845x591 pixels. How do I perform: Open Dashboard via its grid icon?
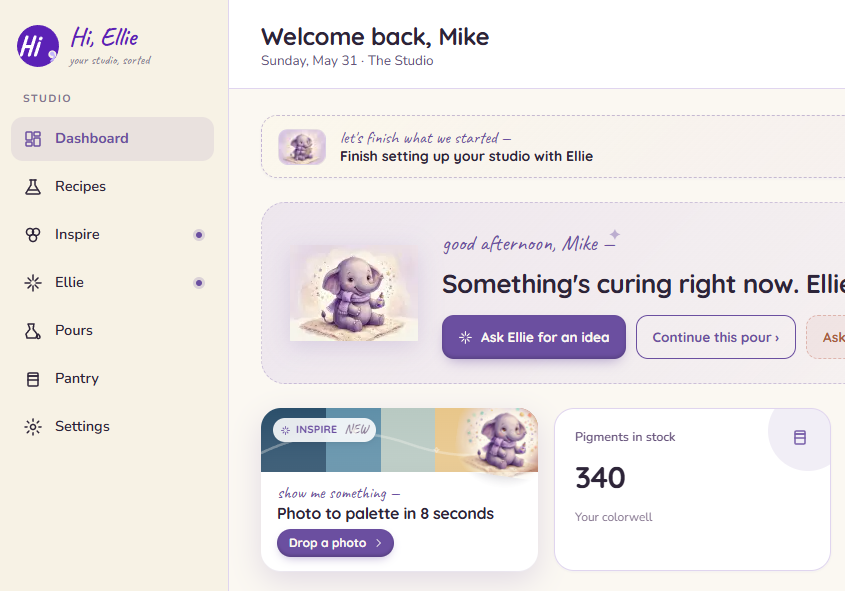[33, 139]
